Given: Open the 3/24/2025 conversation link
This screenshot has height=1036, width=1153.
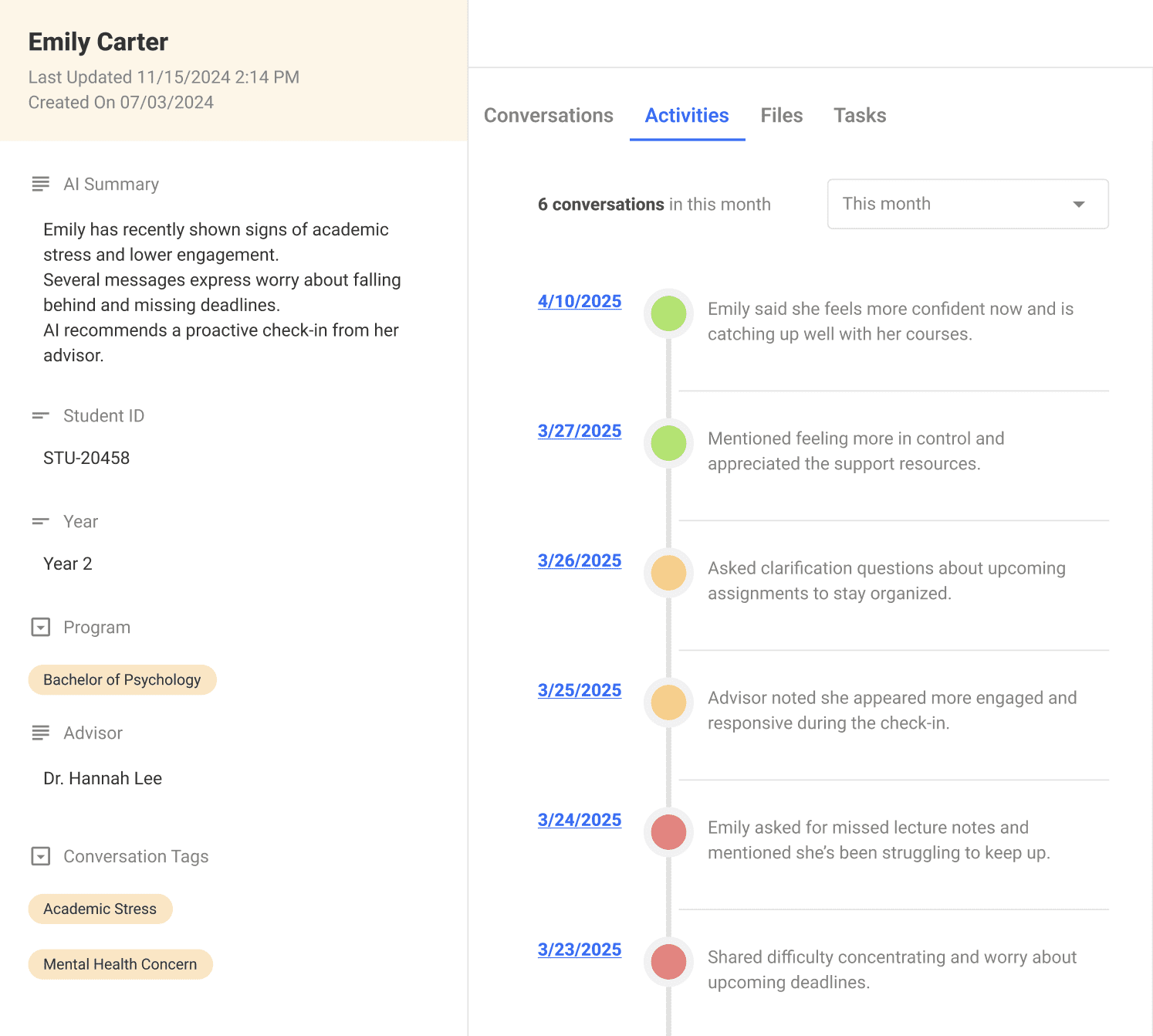Looking at the screenshot, I should point(579,820).
